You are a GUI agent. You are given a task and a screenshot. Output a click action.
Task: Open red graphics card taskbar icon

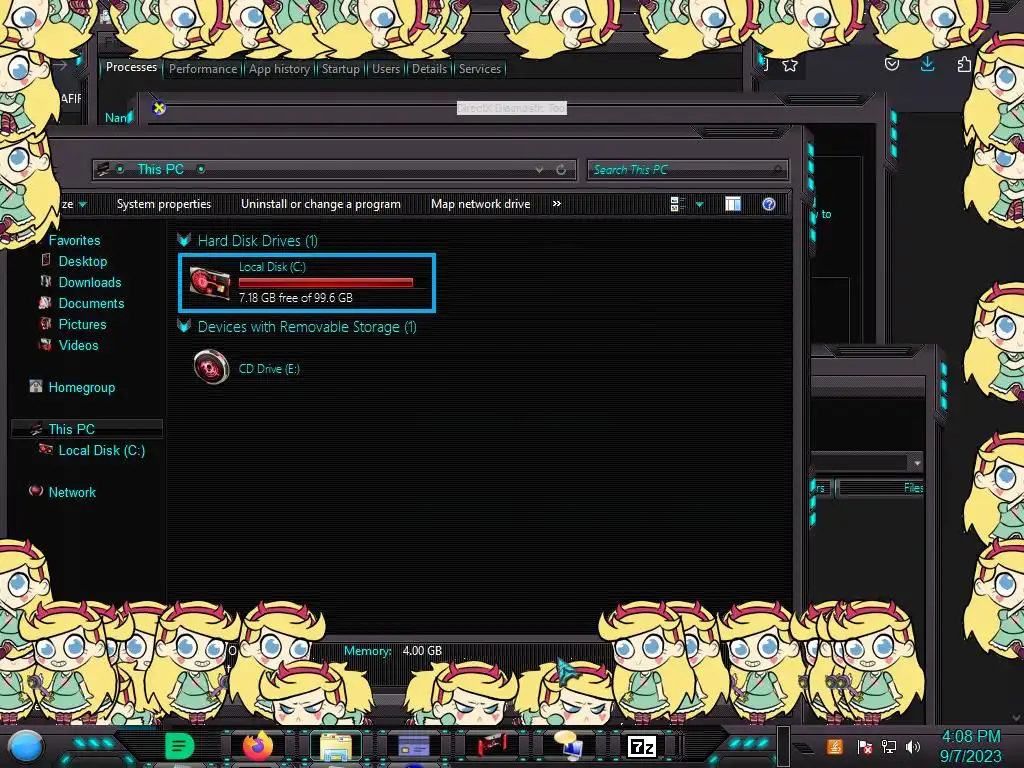tap(491, 746)
